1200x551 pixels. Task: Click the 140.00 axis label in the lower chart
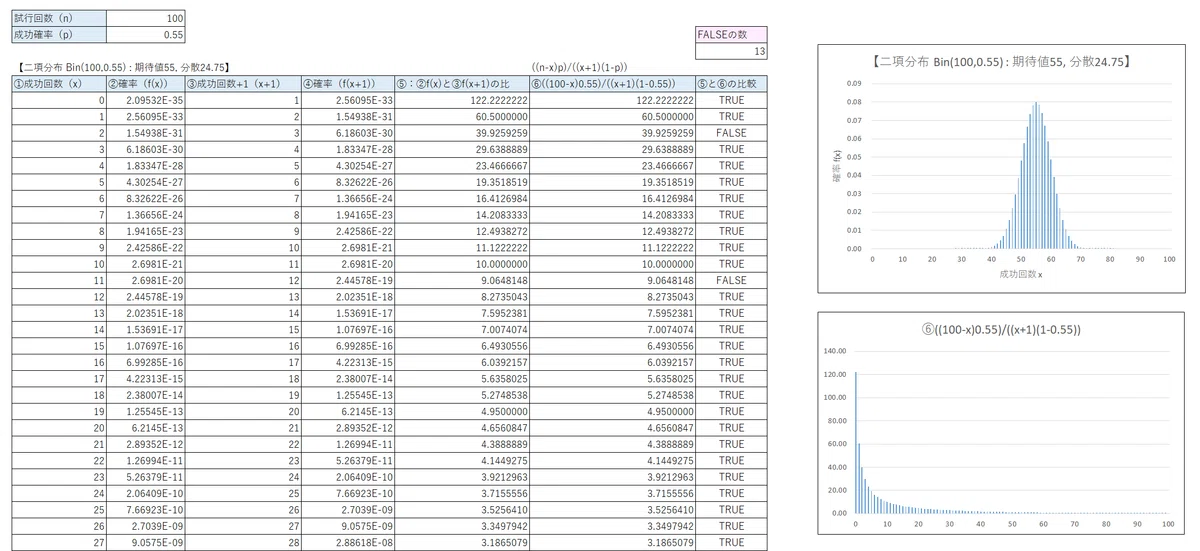point(836,352)
